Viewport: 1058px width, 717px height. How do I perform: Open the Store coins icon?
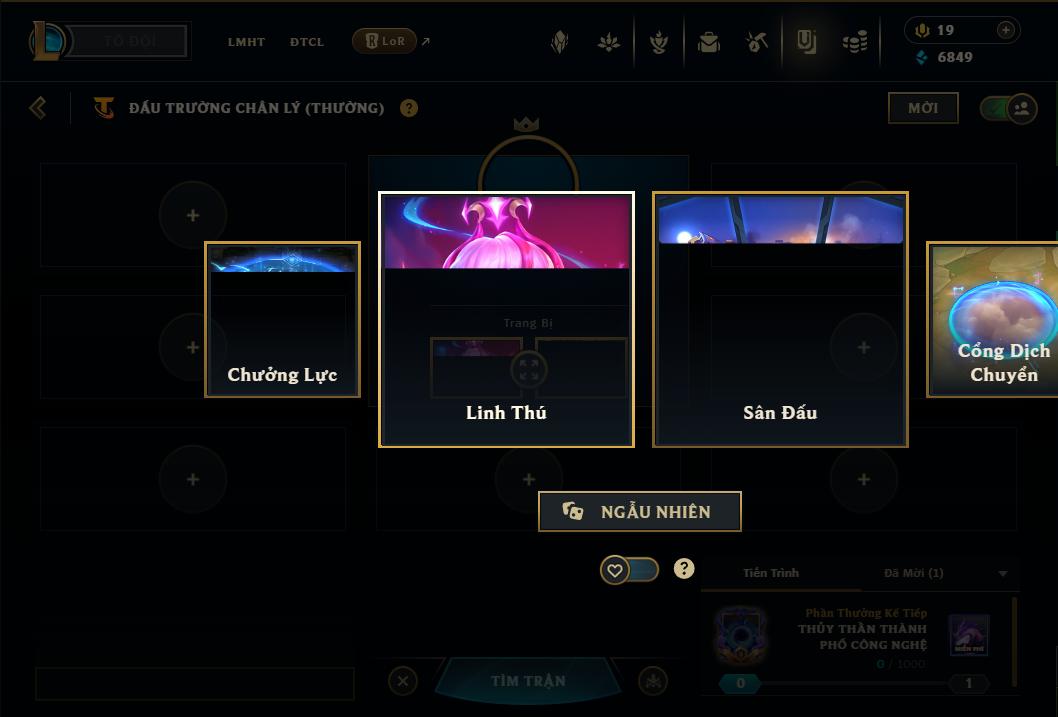pyautogui.click(x=855, y=42)
